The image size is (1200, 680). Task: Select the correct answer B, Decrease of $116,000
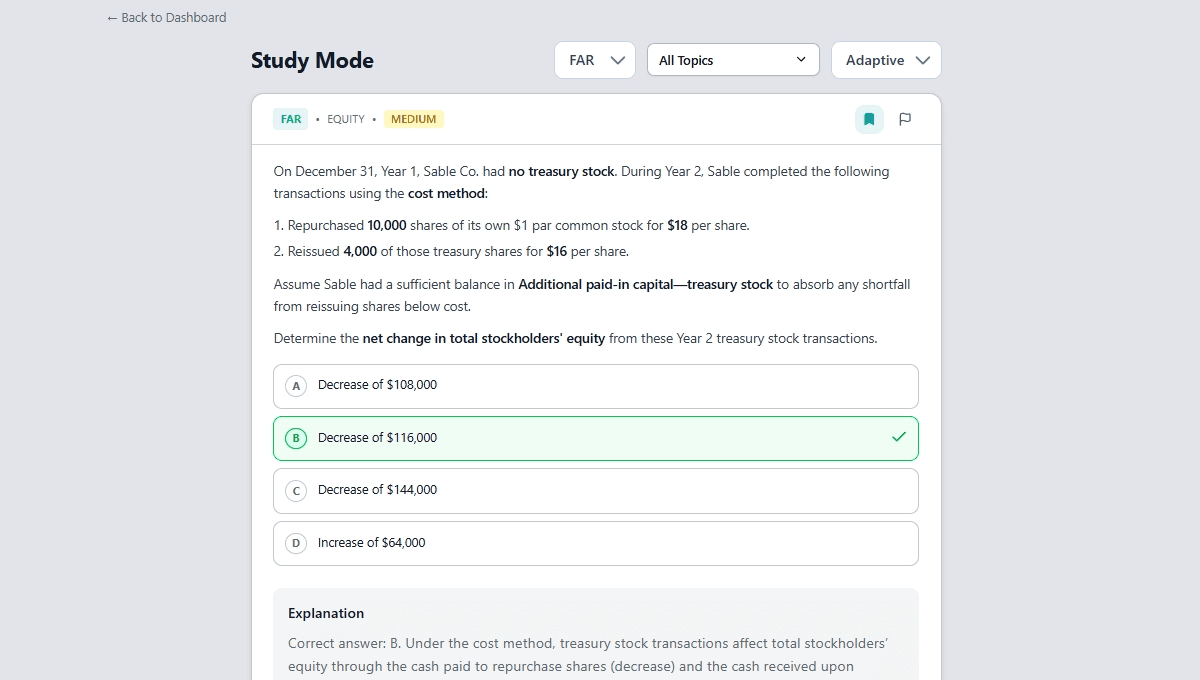coord(595,438)
